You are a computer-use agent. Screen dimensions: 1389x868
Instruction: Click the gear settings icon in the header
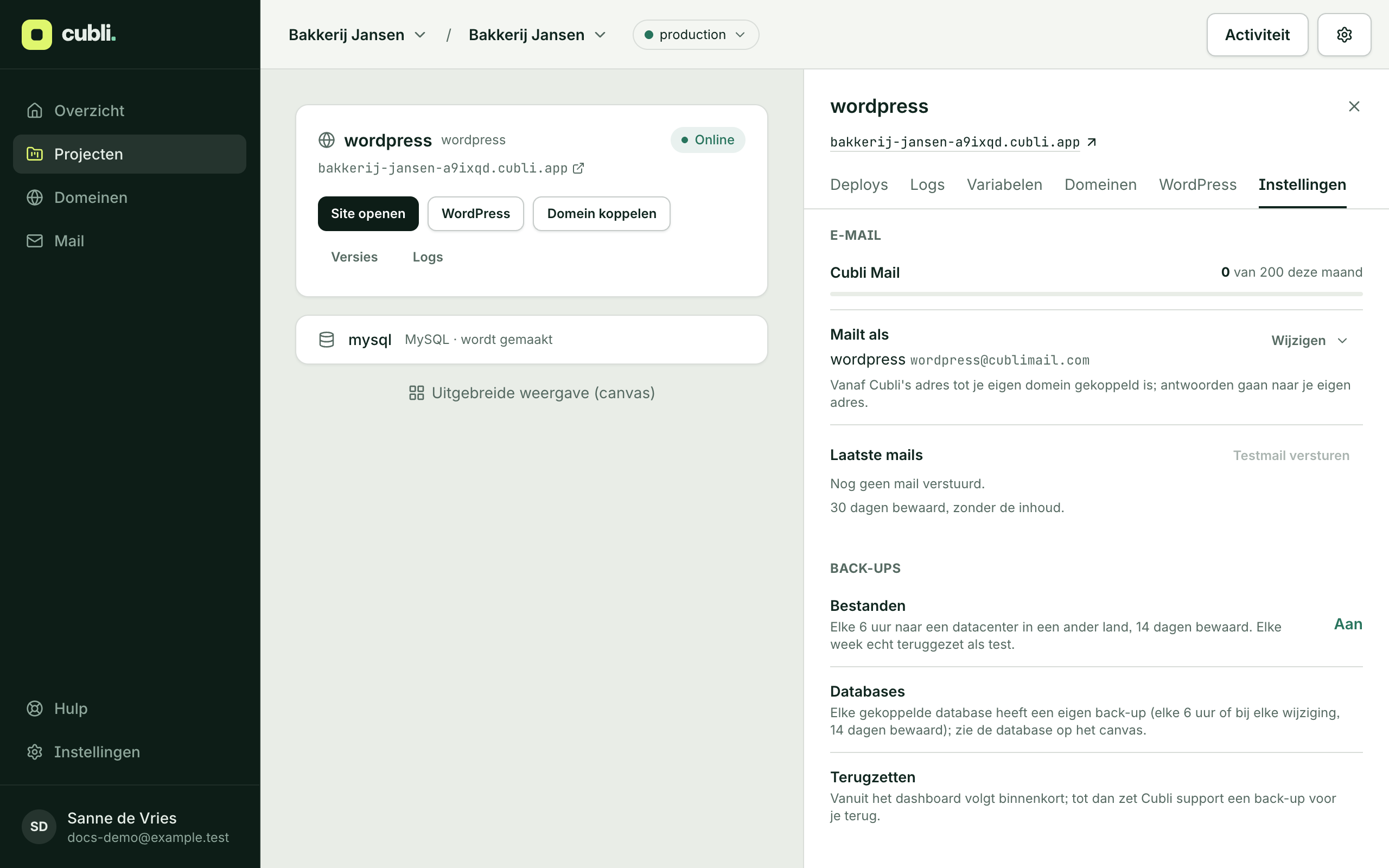(x=1344, y=34)
